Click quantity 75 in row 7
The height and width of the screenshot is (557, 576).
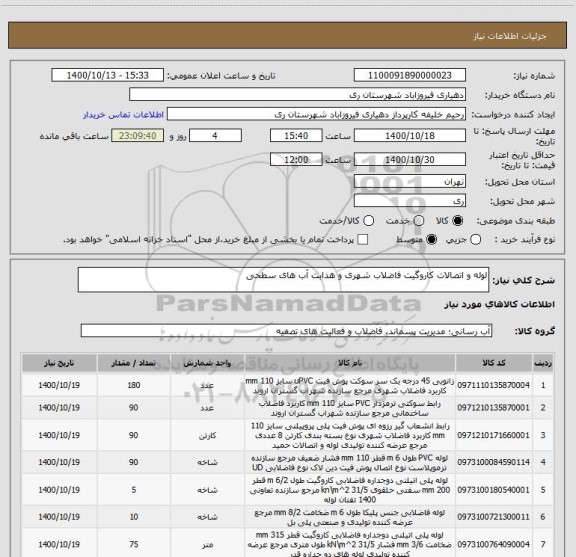134,544
